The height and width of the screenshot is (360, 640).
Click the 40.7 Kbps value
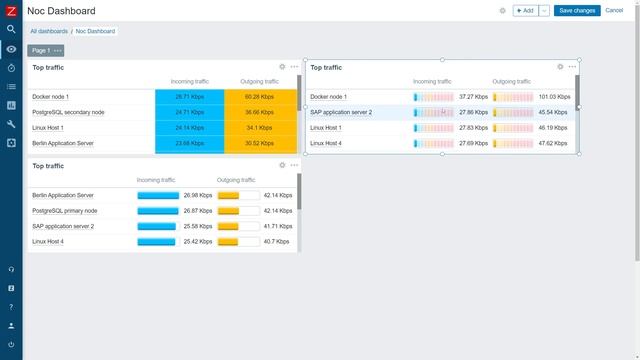(x=276, y=242)
